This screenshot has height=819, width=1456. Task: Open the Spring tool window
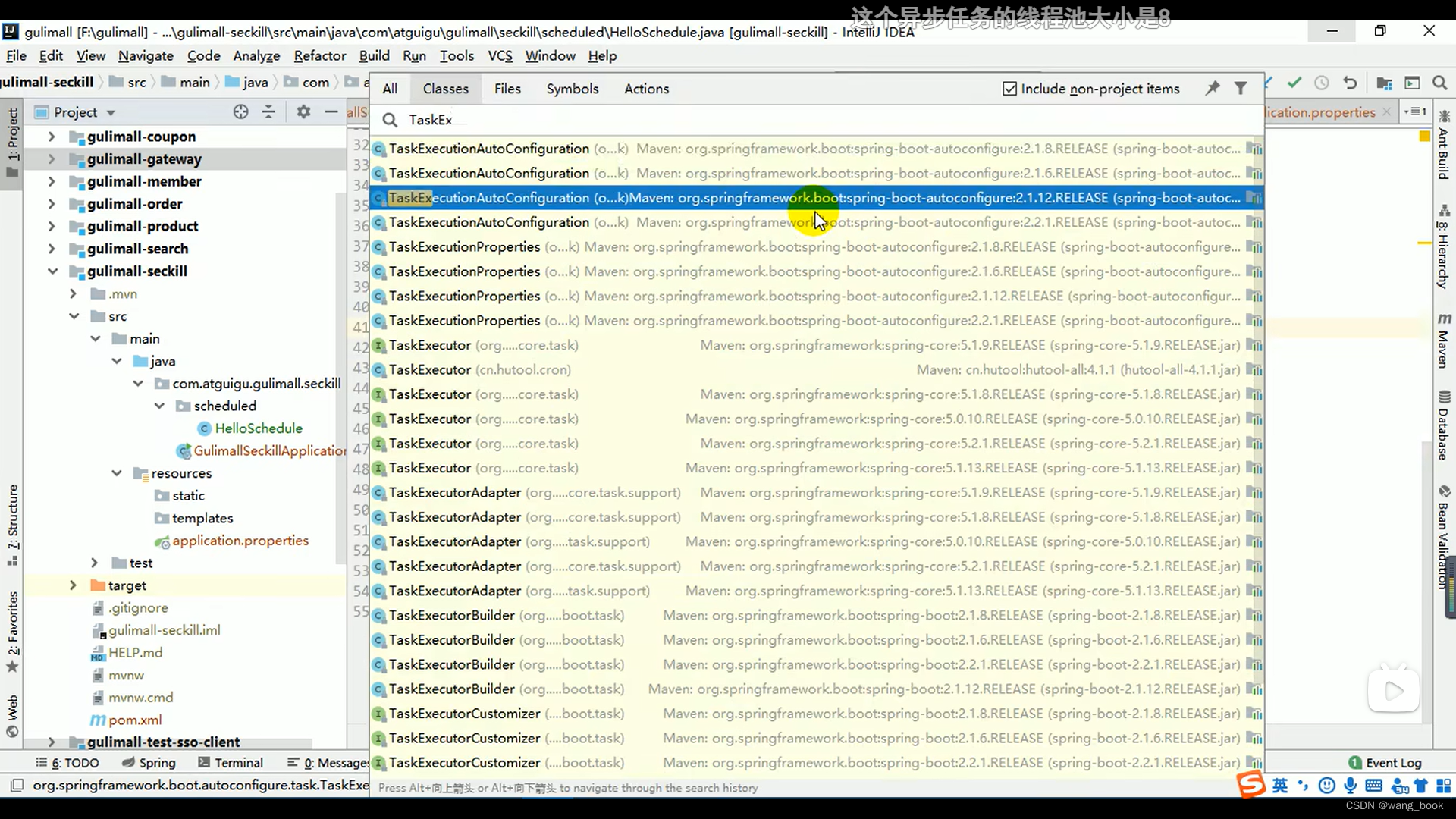point(149,763)
